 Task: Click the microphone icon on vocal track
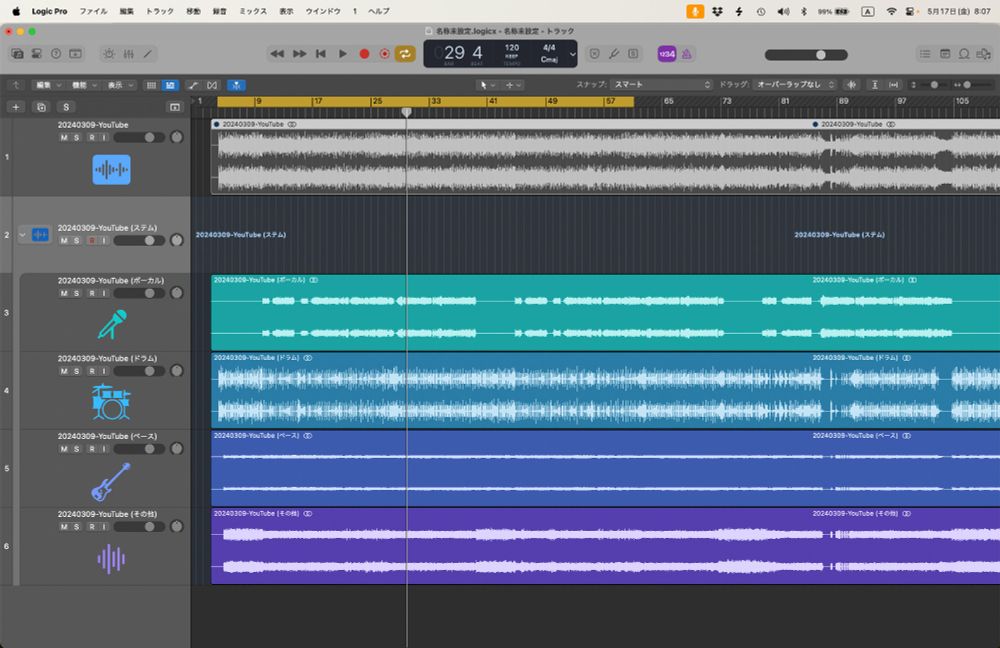(112, 324)
